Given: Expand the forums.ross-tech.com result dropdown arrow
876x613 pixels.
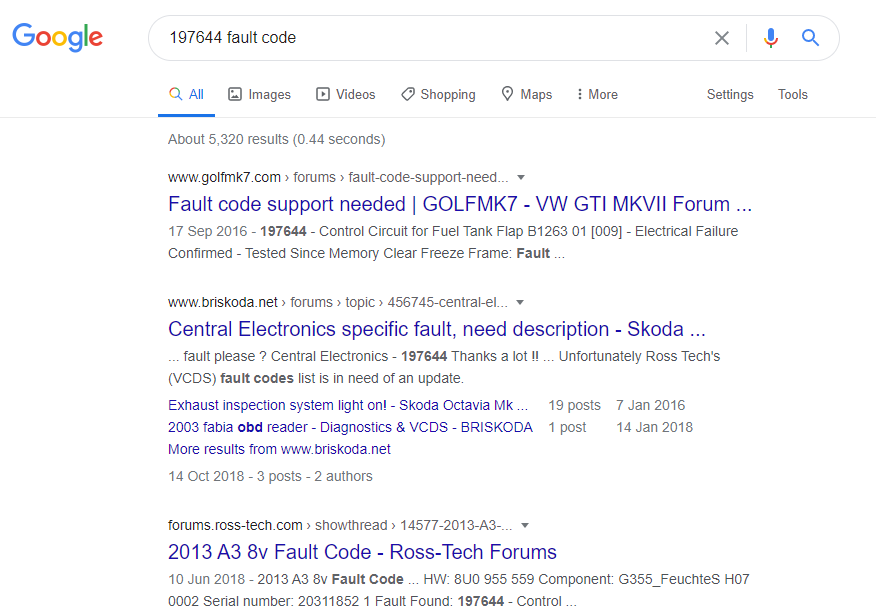Looking at the screenshot, I should tap(525, 526).
